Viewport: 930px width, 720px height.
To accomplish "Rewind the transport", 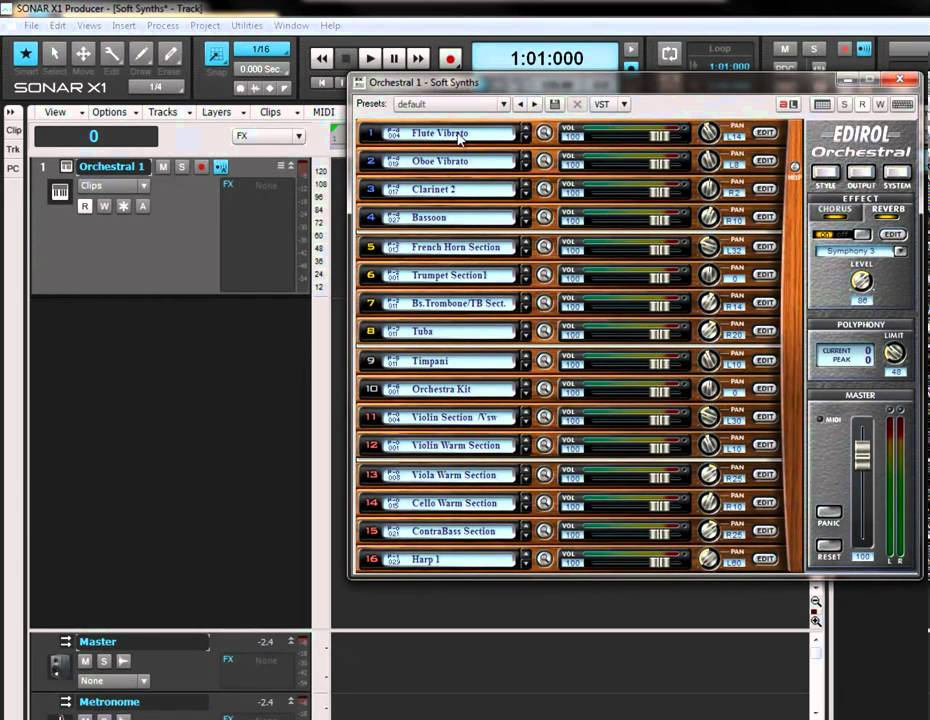I will click(x=321, y=58).
